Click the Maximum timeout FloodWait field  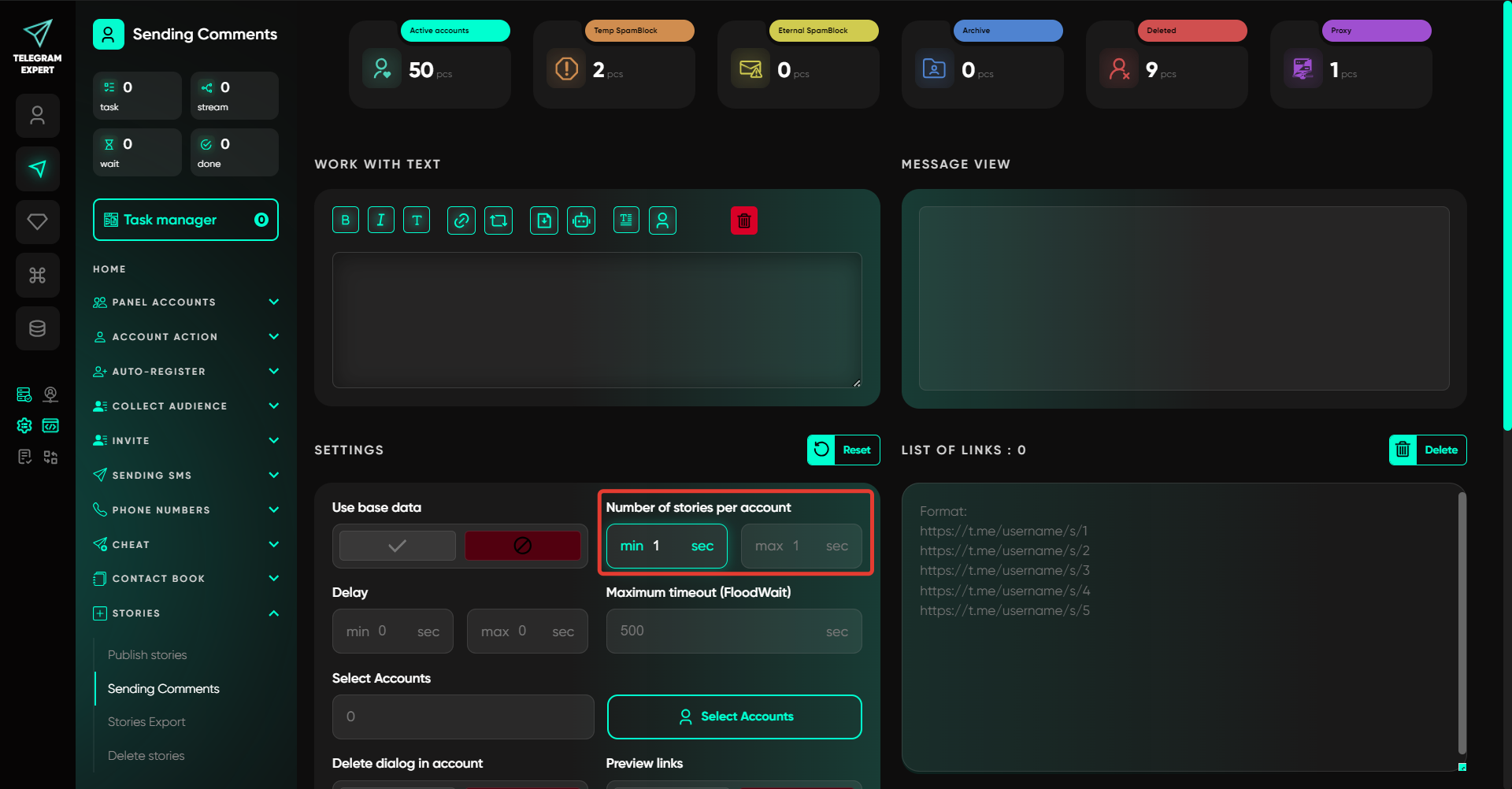click(733, 632)
